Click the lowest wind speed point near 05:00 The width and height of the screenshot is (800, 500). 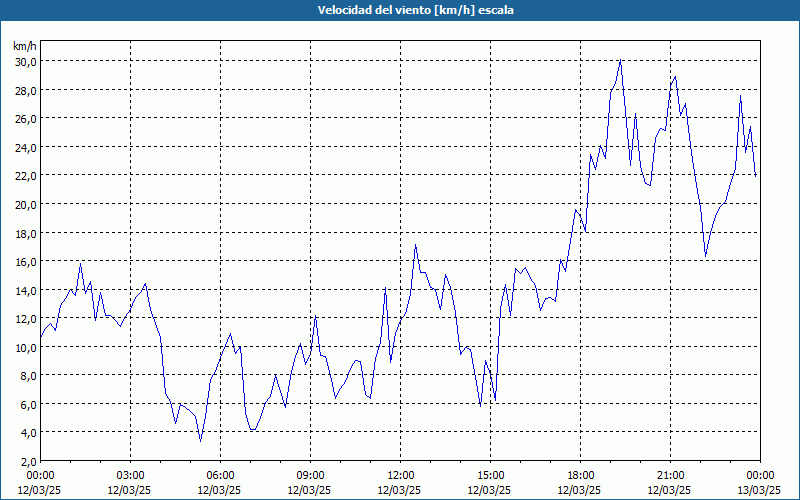[x=201, y=441]
